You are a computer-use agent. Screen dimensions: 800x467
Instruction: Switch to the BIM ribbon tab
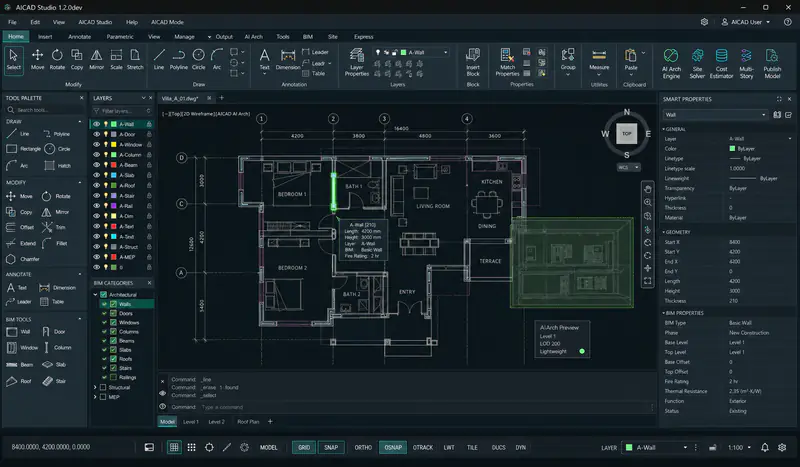click(x=308, y=37)
